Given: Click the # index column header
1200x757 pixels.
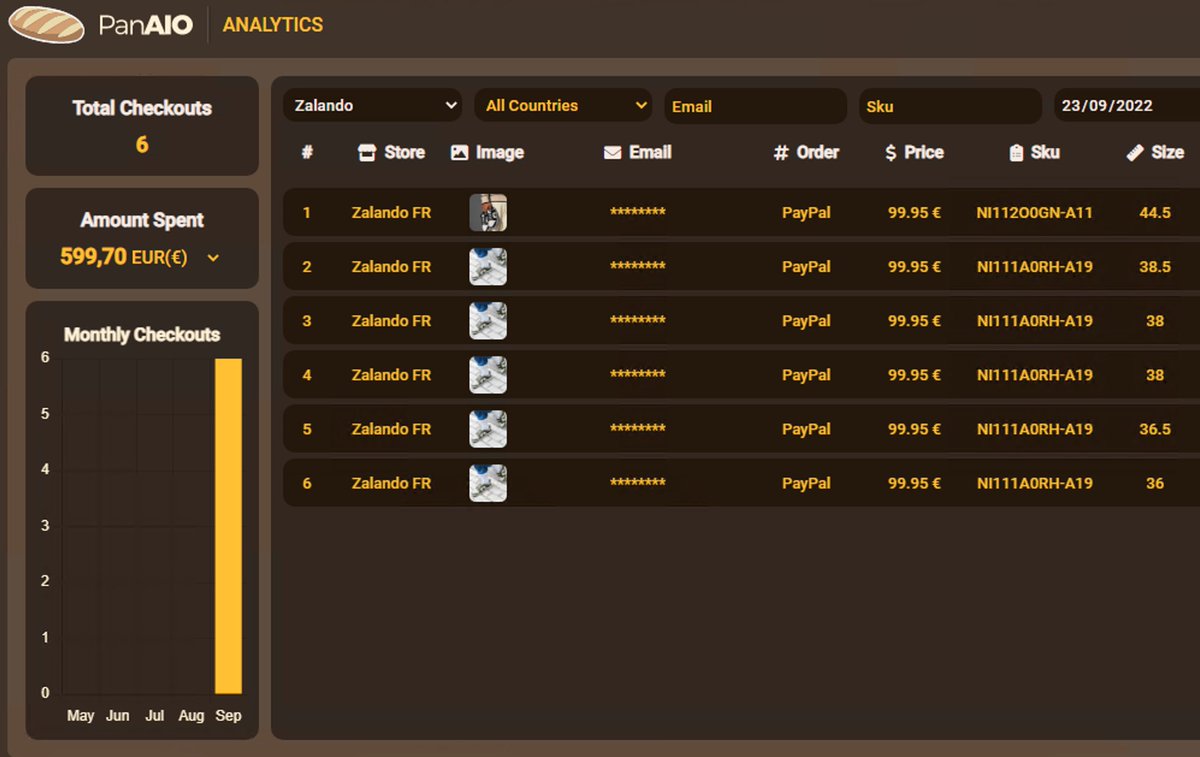Looking at the screenshot, I should click(307, 153).
